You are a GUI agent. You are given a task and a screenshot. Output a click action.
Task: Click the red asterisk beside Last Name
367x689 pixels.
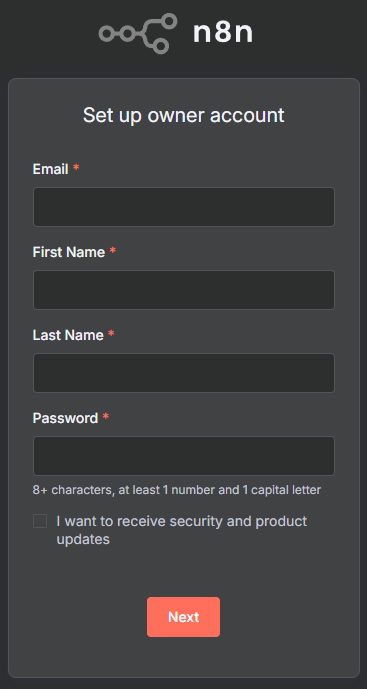[111, 334]
